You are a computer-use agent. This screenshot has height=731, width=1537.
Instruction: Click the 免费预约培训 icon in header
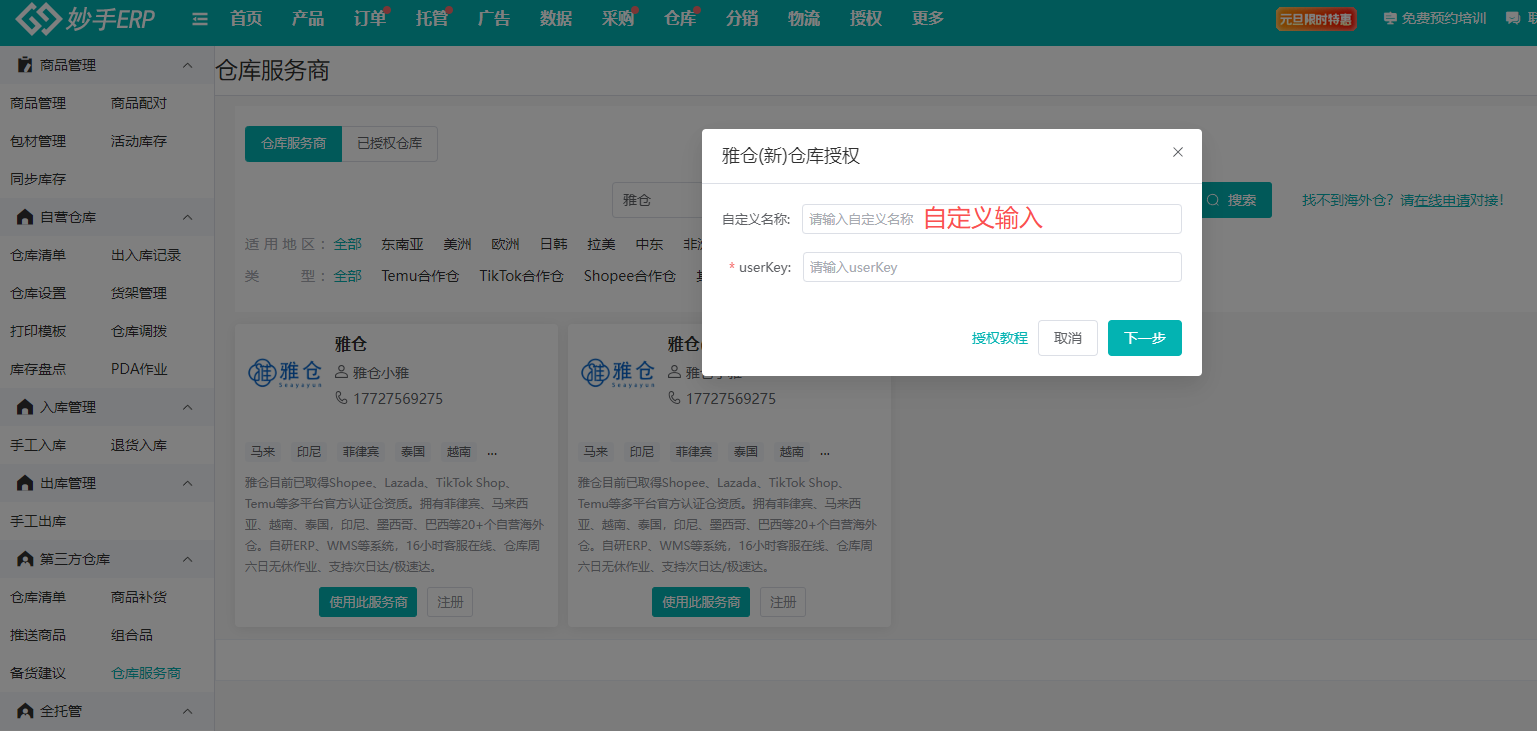pyautogui.click(x=1390, y=19)
